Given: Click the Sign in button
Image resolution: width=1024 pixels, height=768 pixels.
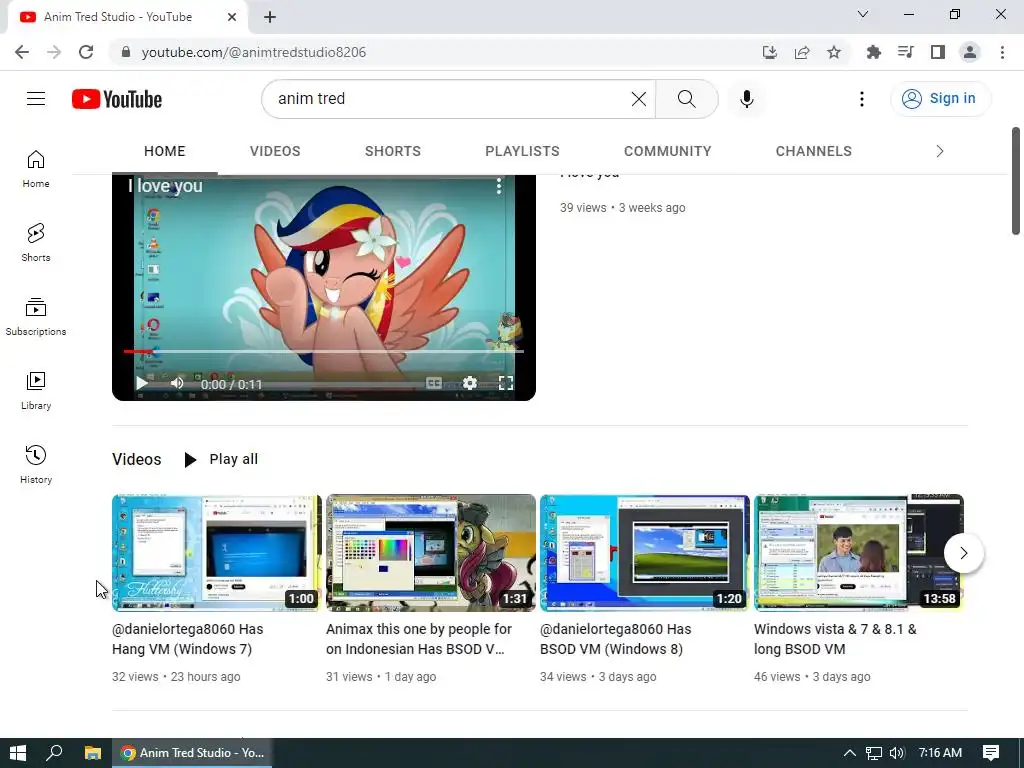Looking at the screenshot, I should click(x=940, y=99).
